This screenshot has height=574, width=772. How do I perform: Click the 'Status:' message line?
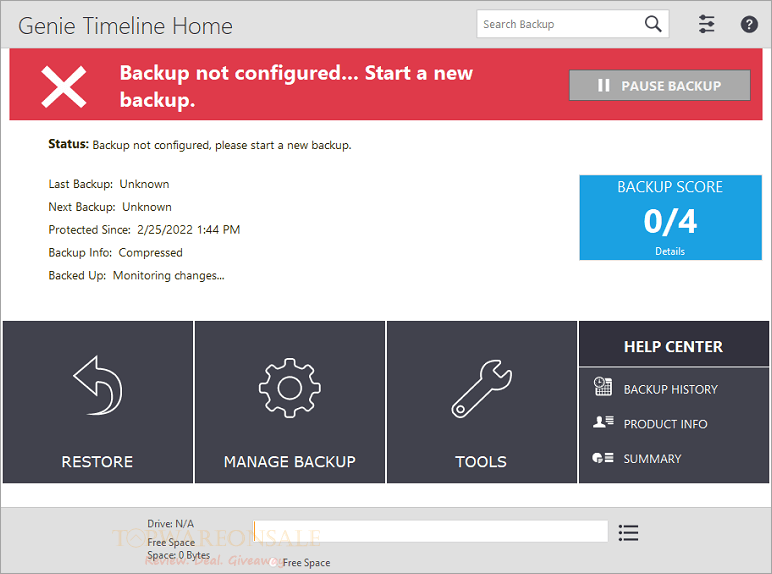coord(200,145)
